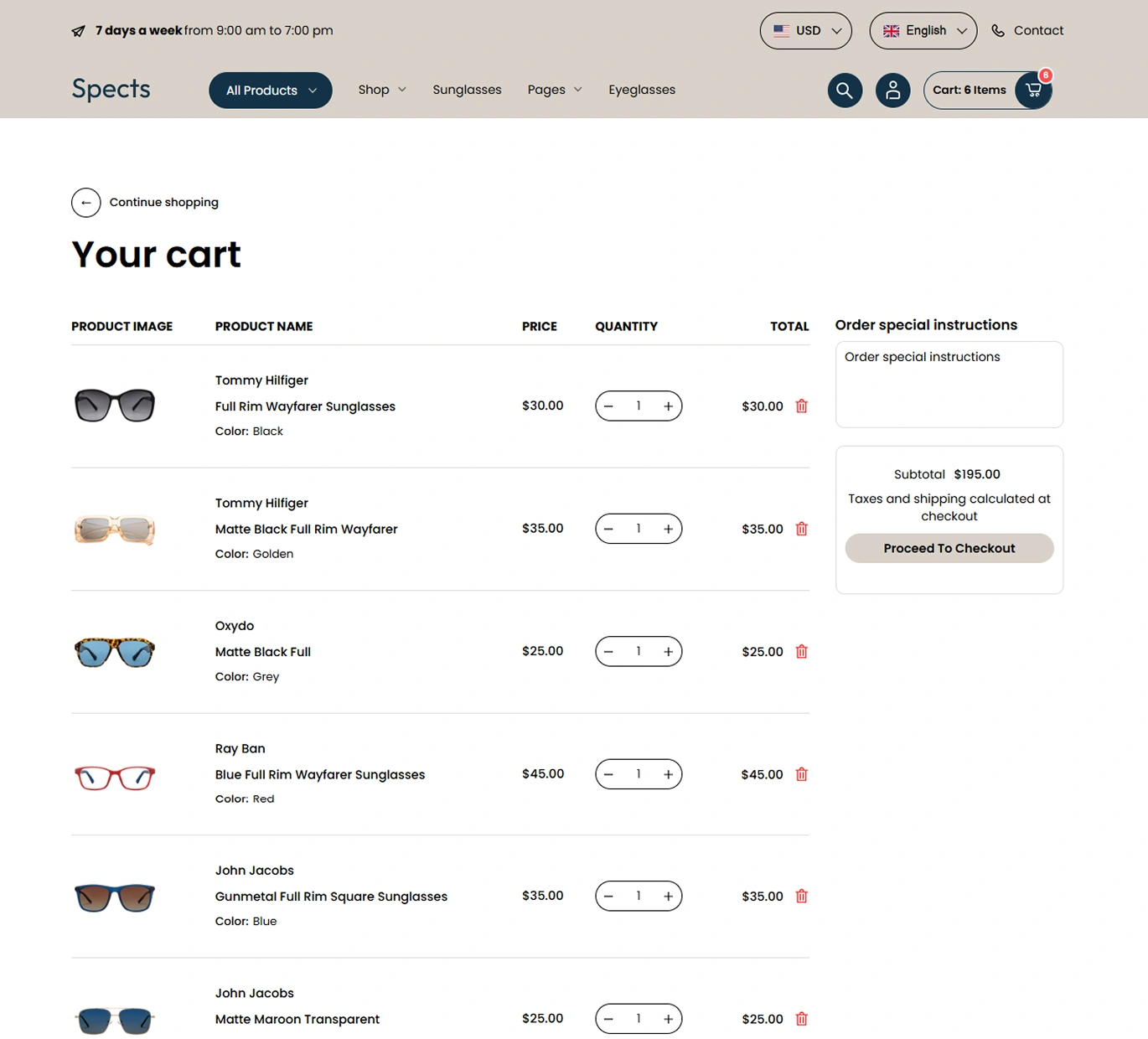Expand the Pages menu

coord(555,90)
